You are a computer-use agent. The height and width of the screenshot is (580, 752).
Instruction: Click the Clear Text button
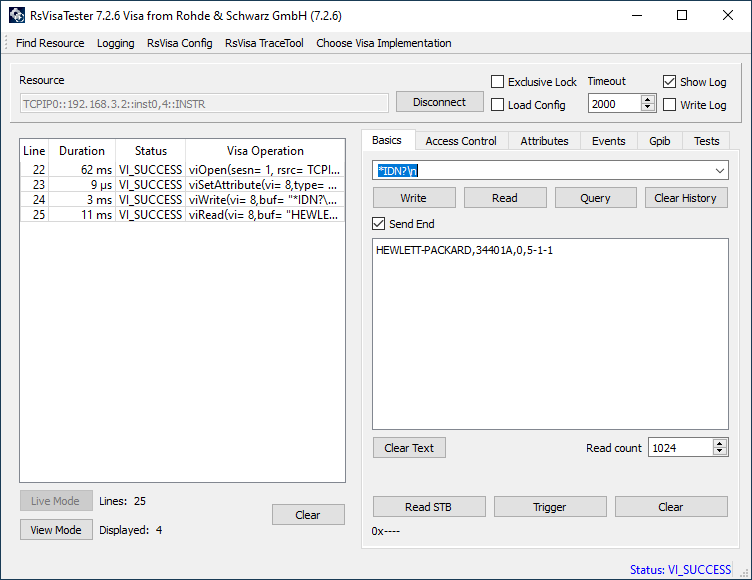(x=409, y=448)
